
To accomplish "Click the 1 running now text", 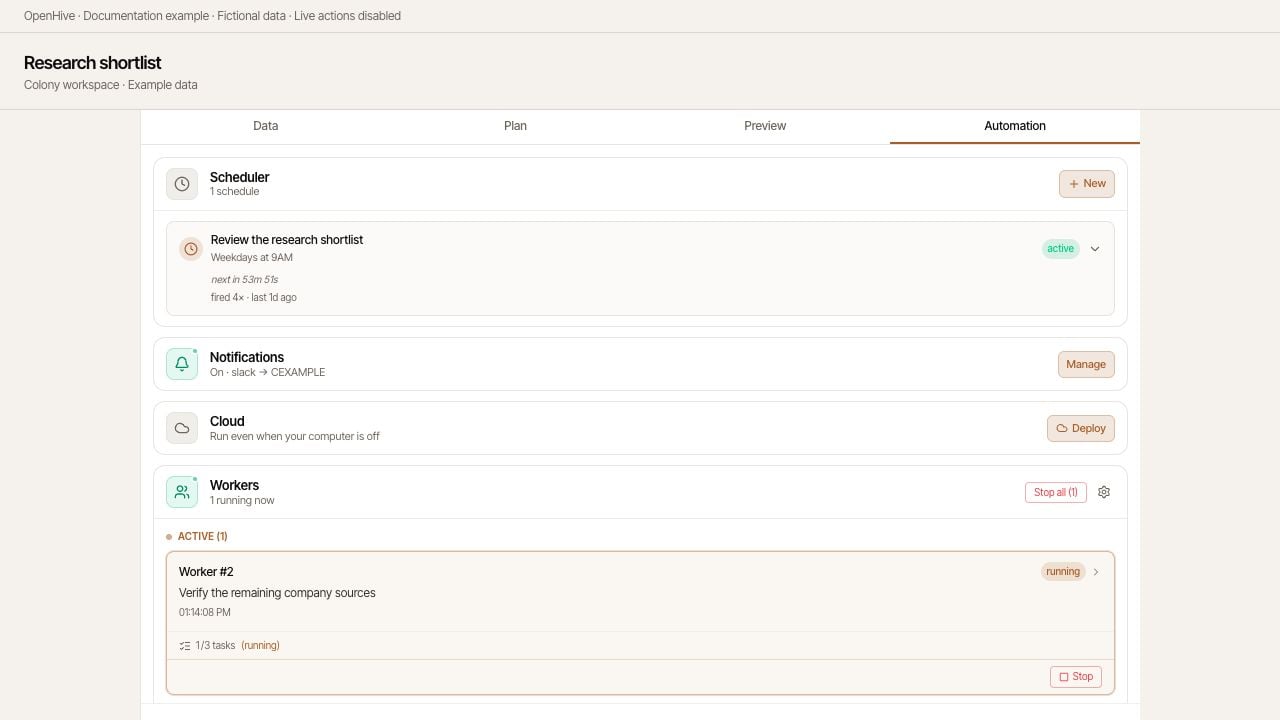I will [x=242, y=501].
